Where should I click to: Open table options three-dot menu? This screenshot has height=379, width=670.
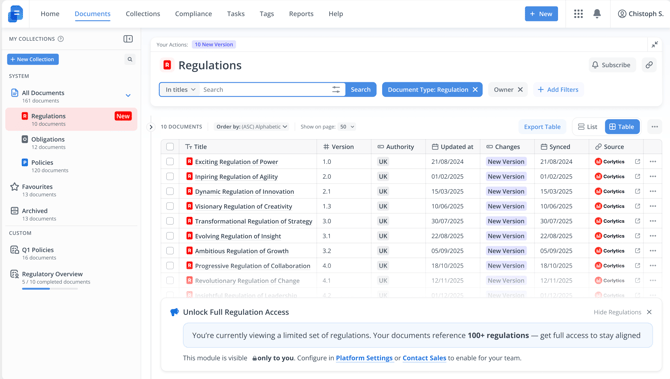(655, 126)
